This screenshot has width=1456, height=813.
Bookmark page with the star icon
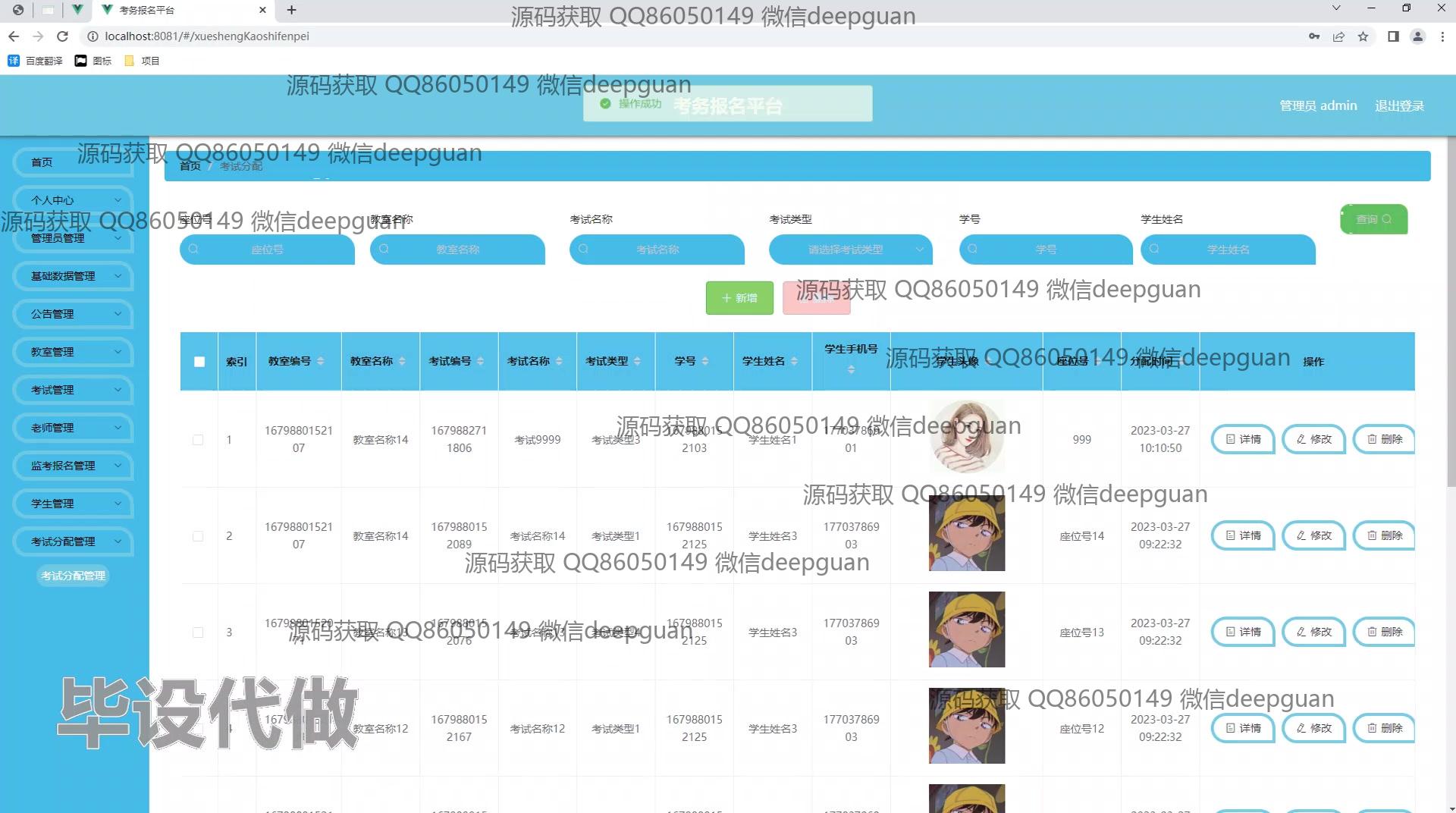(1363, 36)
